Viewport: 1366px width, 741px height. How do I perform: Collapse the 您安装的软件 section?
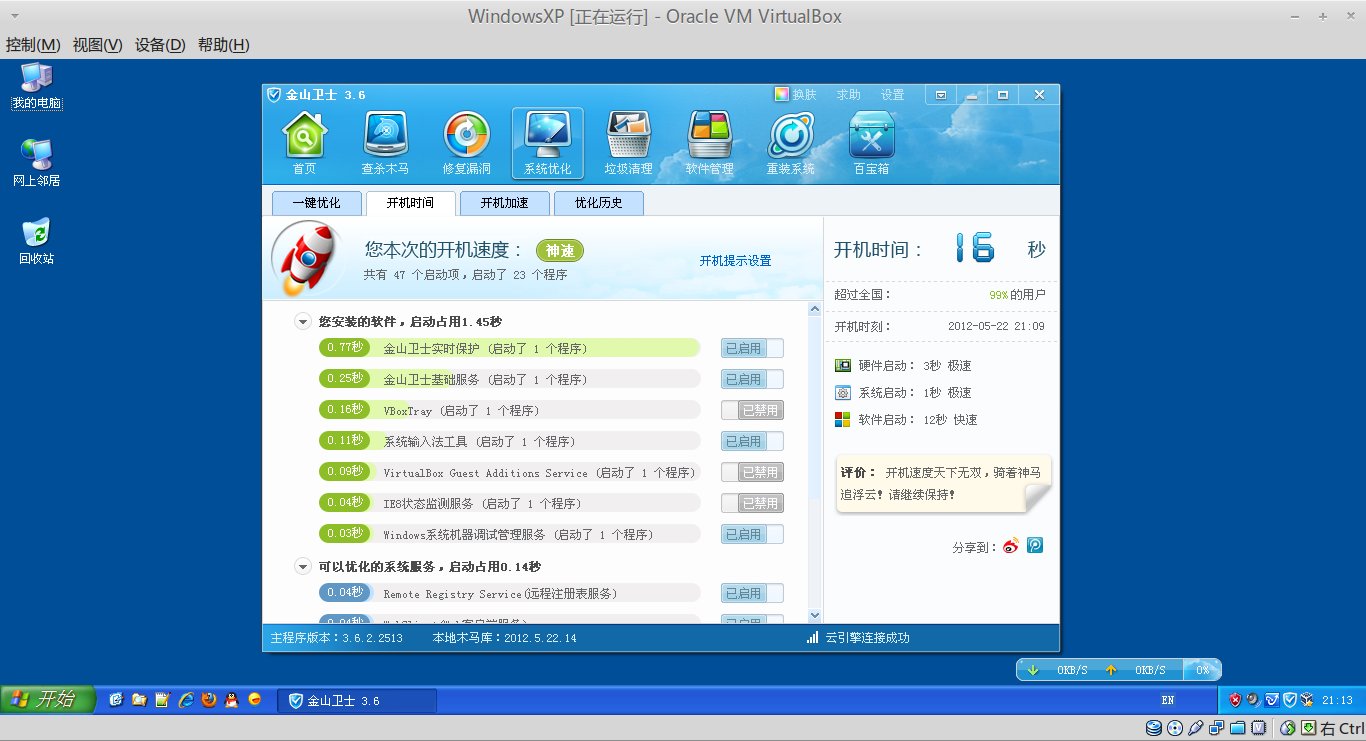pos(302,322)
